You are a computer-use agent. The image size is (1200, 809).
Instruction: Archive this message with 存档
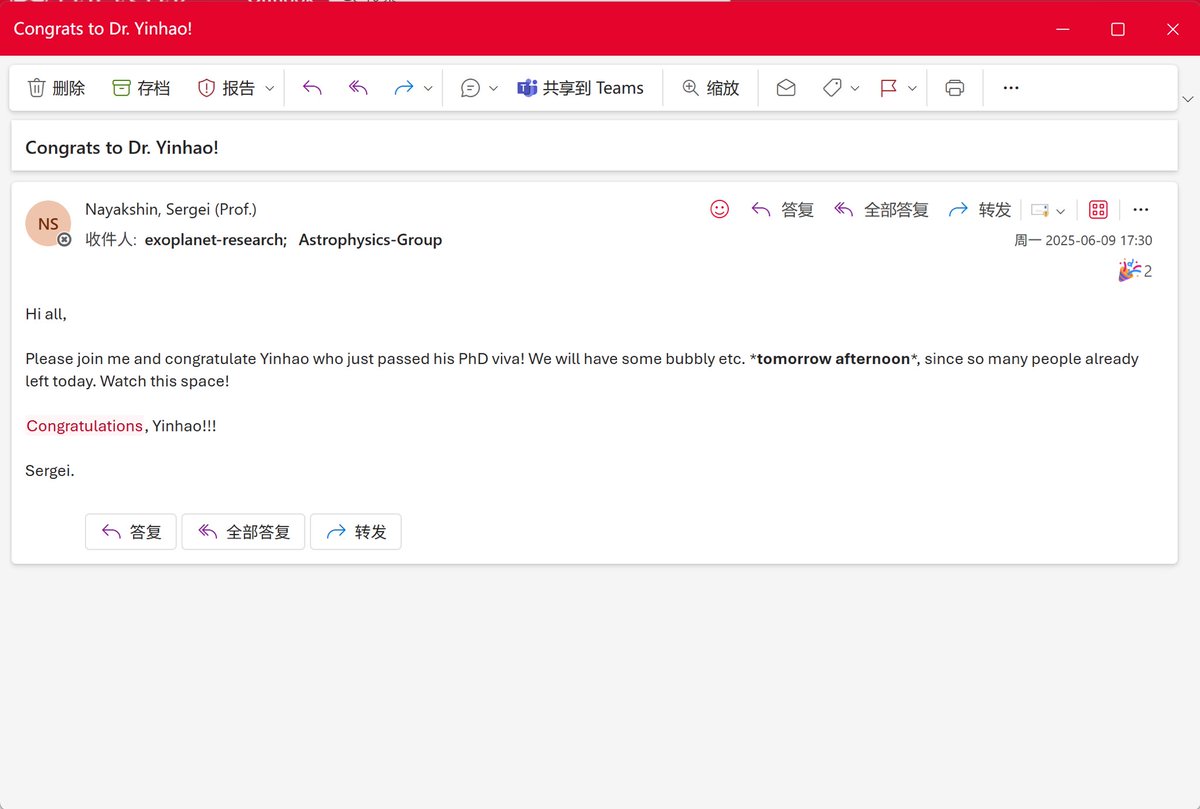click(140, 87)
